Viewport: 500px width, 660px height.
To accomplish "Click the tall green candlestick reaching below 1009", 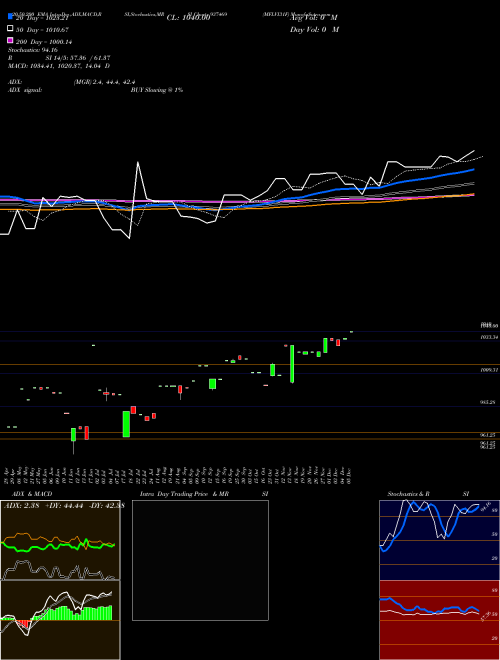I will tap(292, 364).
